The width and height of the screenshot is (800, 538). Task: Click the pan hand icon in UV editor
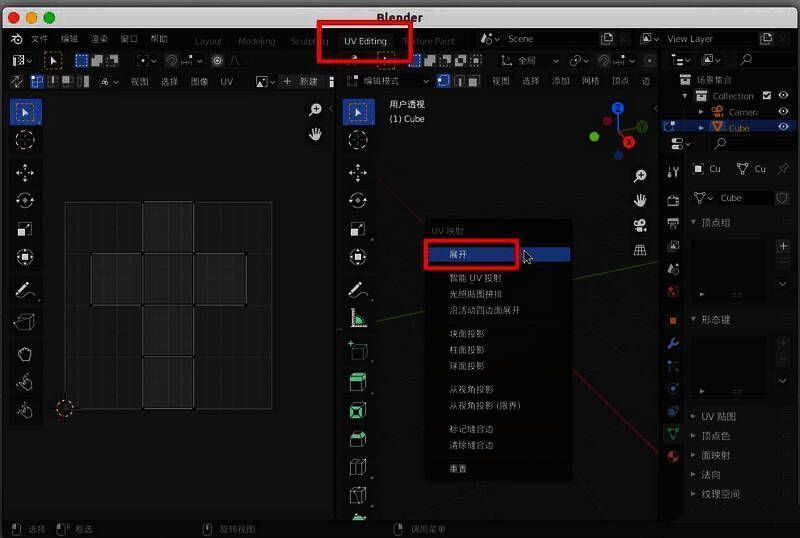tap(315, 134)
